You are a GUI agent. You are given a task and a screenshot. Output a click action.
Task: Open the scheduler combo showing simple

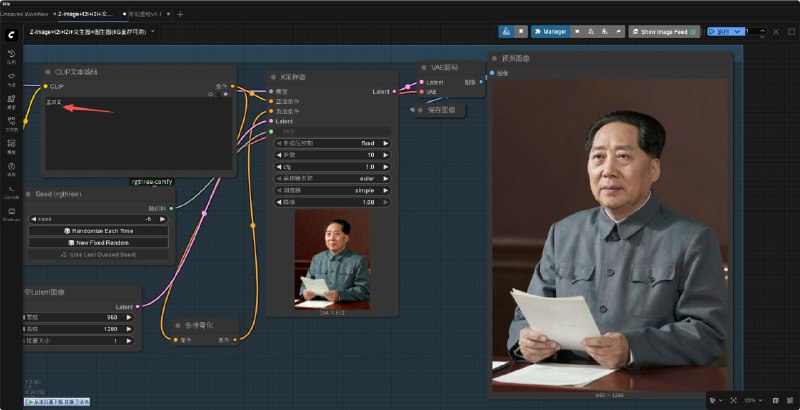point(332,190)
